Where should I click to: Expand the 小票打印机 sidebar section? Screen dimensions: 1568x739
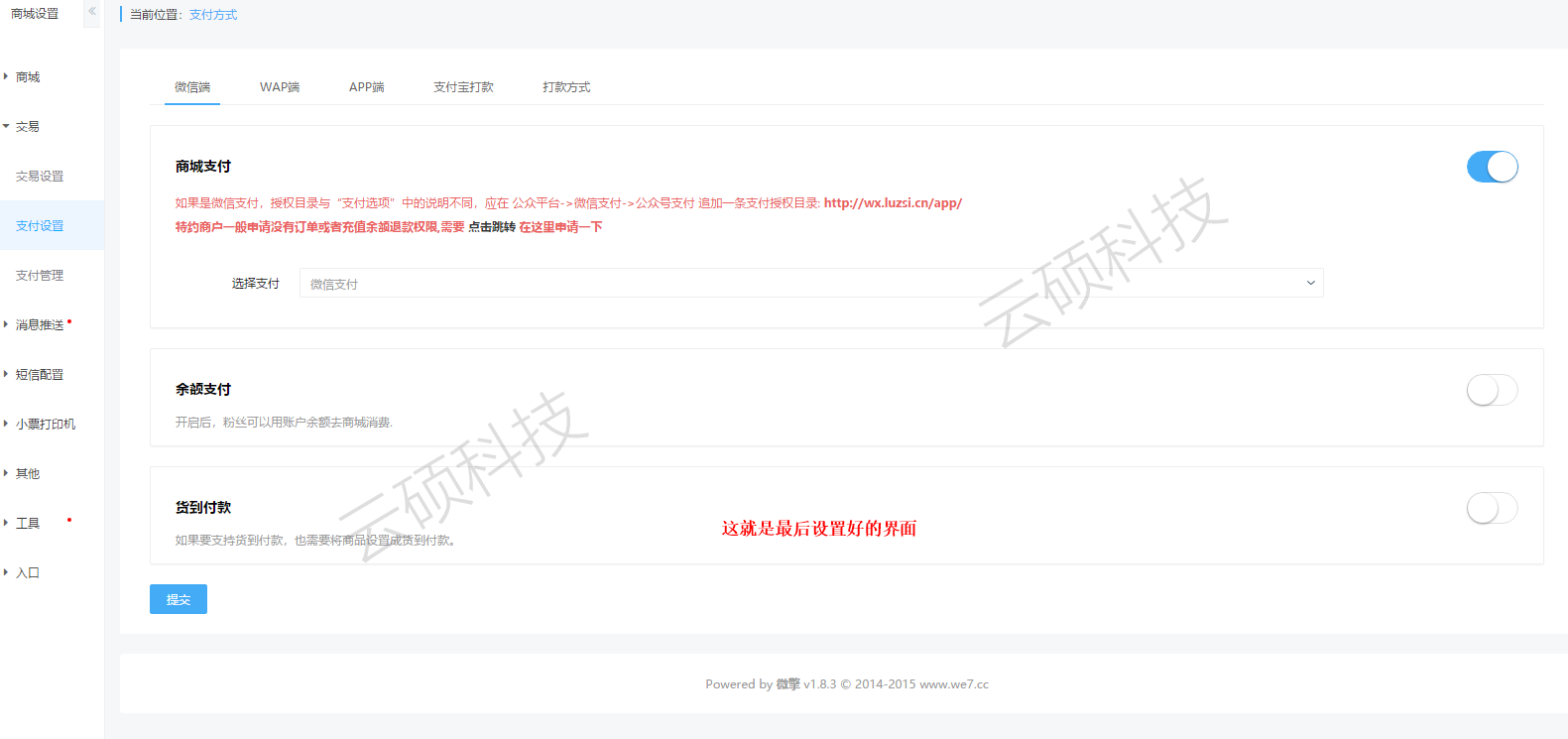[46, 425]
